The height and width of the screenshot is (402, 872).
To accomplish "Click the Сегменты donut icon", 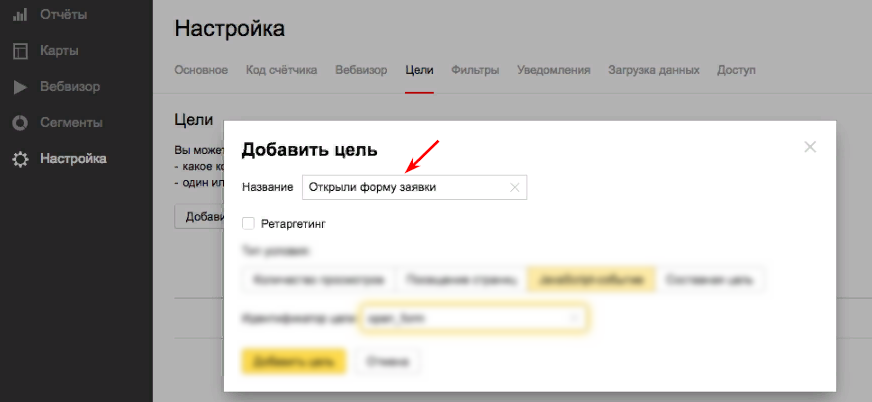I will point(20,123).
